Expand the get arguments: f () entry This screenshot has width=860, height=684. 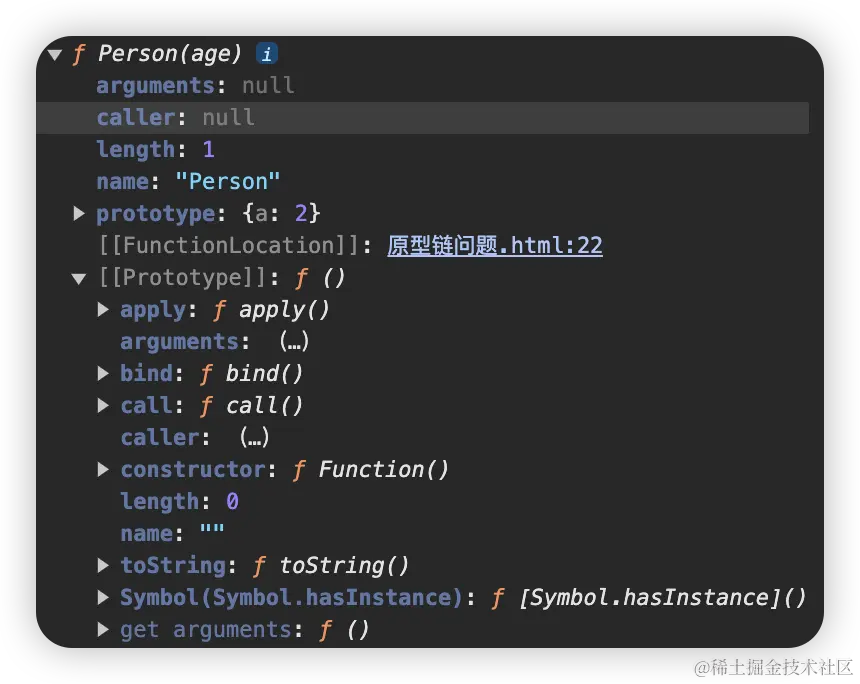(x=103, y=630)
